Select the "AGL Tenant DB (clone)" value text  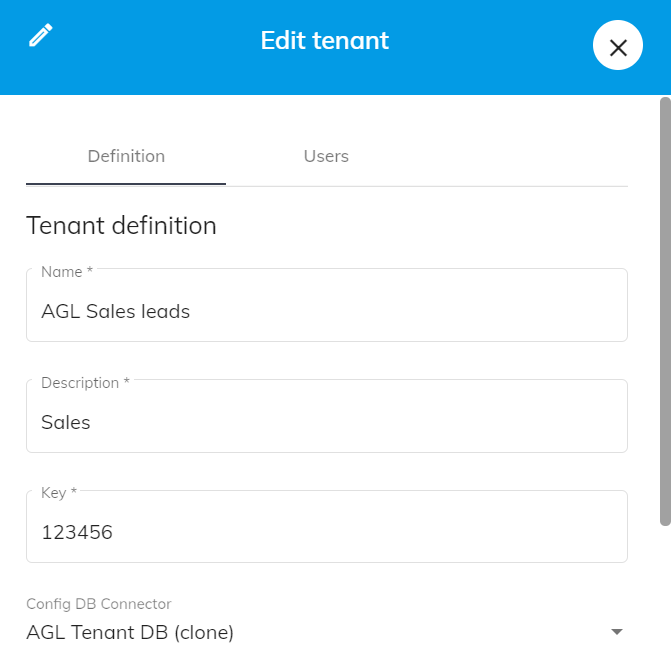(x=130, y=632)
